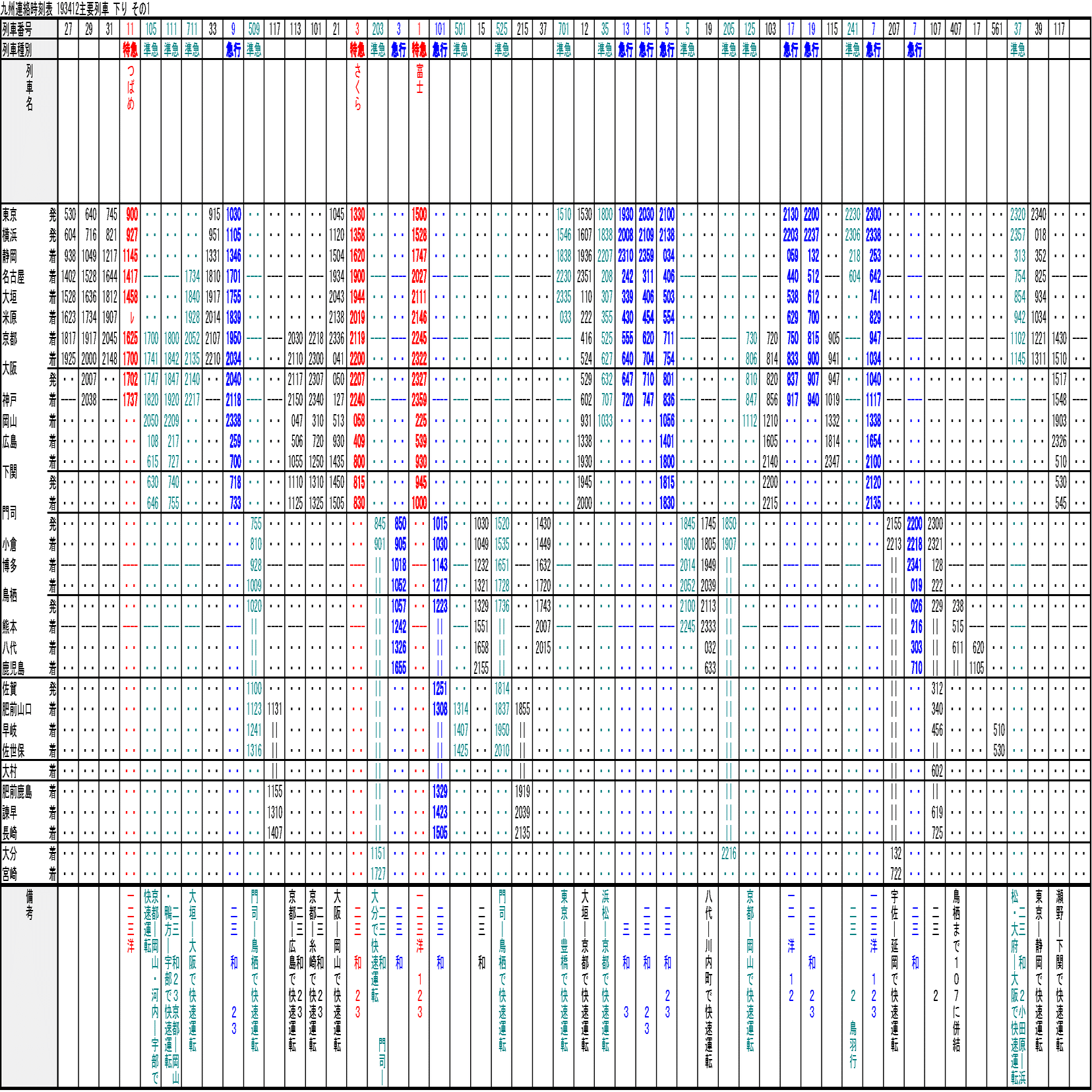Click the train name つばめ

131,88
